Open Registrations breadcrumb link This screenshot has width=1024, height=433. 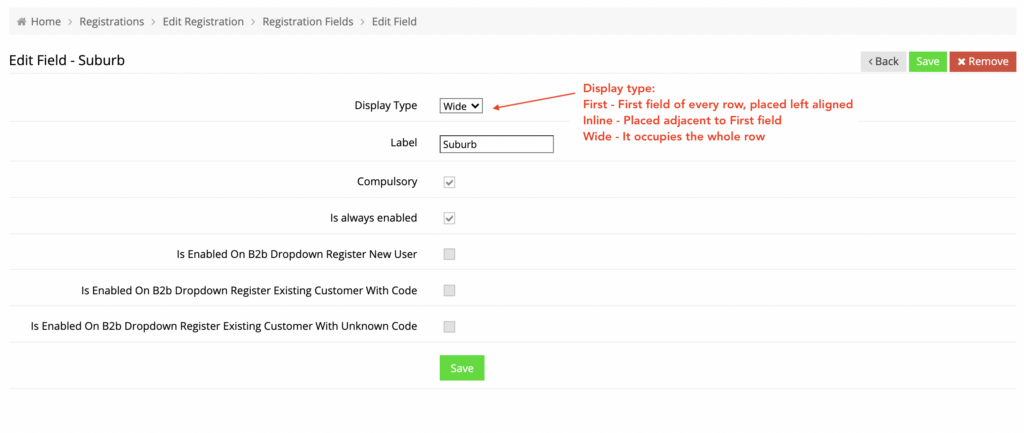tap(112, 22)
